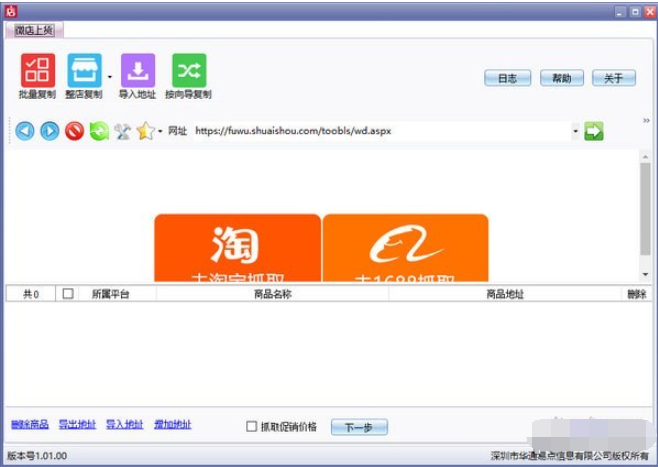Switch to the 微店上货 tab

[x=34, y=30]
